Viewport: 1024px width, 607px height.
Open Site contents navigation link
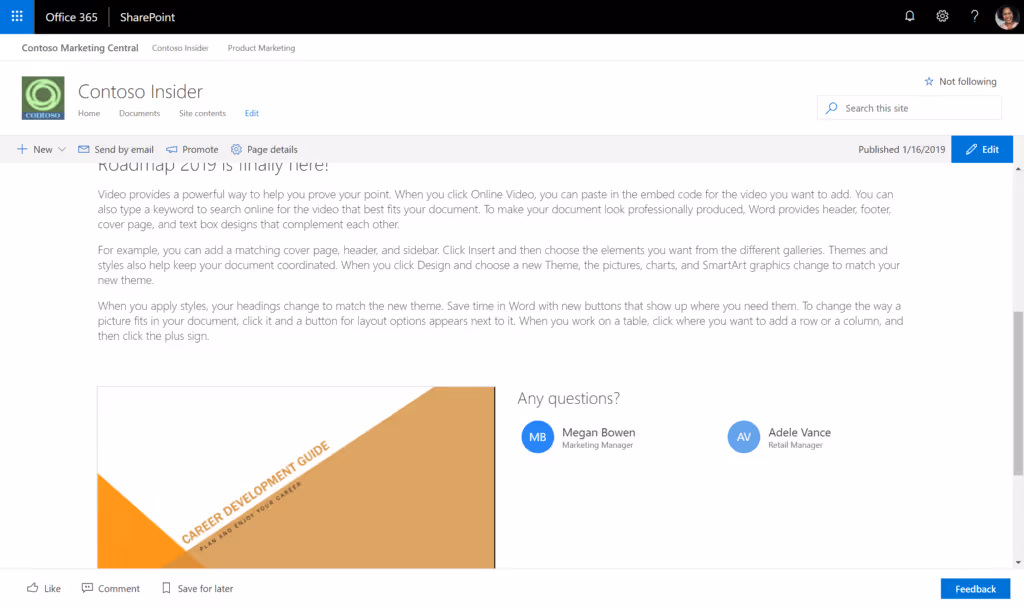pyautogui.click(x=202, y=113)
